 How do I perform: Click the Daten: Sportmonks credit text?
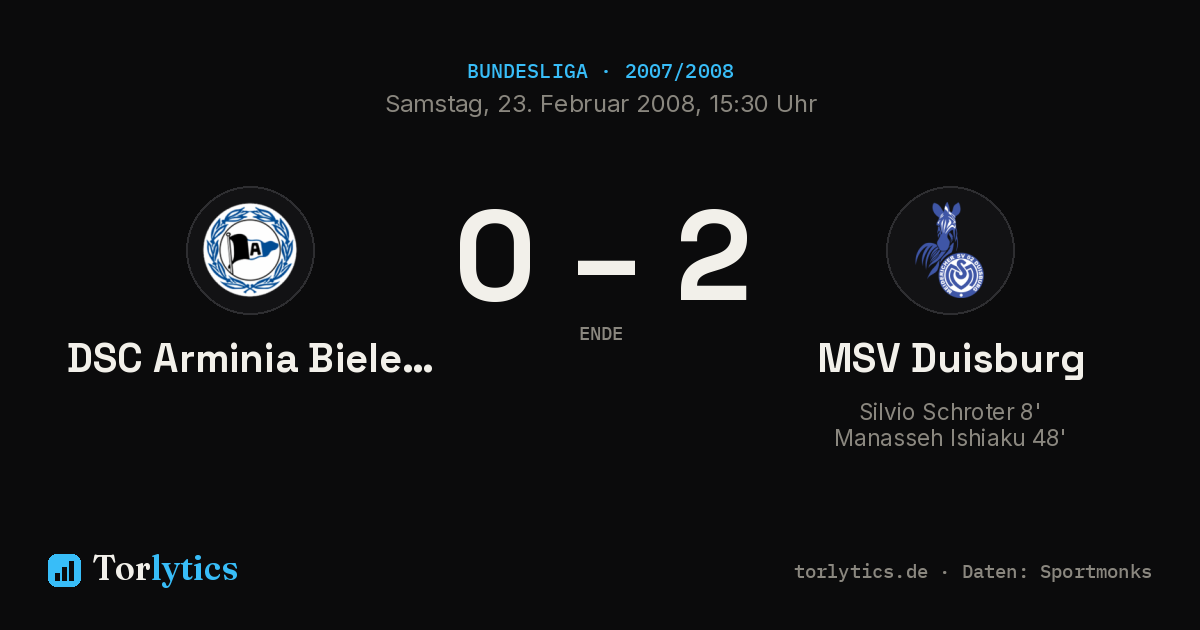[x=1057, y=572]
